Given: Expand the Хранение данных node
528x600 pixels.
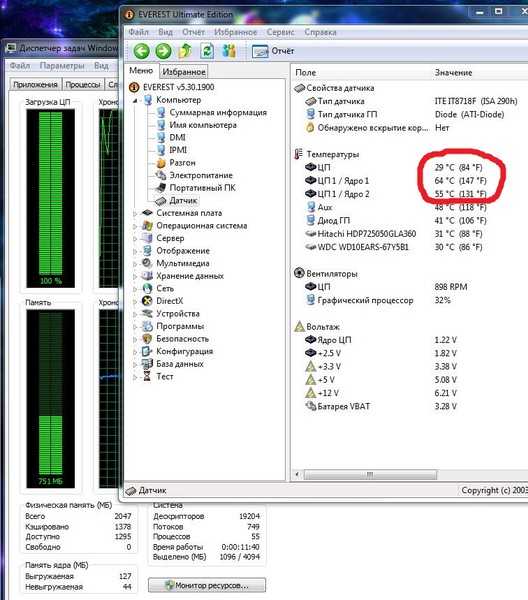Looking at the screenshot, I should pyautogui.click(x=135, y=276).
